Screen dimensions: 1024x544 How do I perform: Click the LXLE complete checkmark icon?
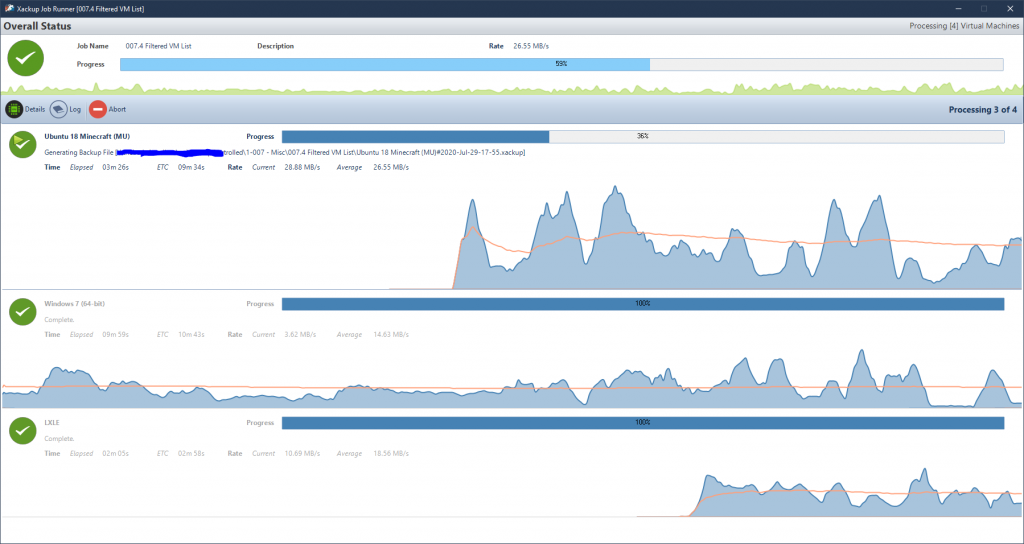[22, 431]
